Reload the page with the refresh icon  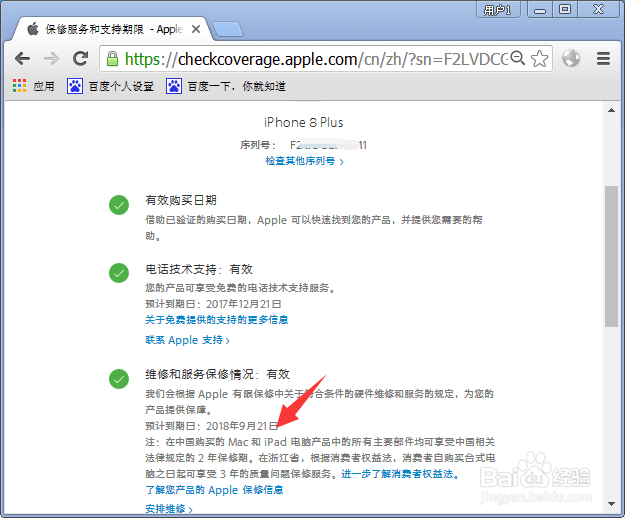(80, 59)
